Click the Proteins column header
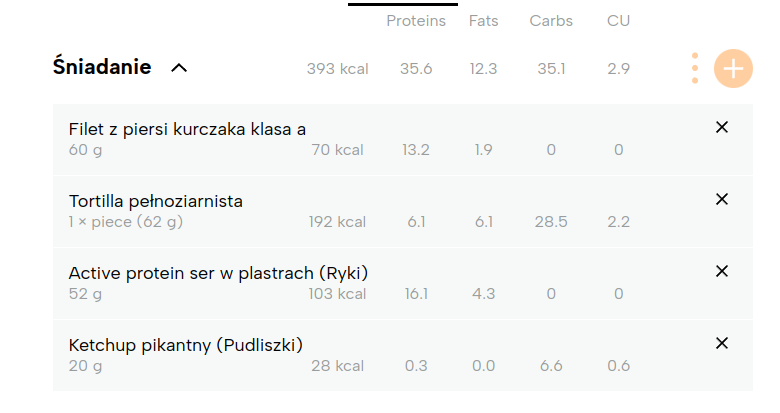The height and width of the screenshot is (413, 780). pyautogui.click(x=416, y=21)
